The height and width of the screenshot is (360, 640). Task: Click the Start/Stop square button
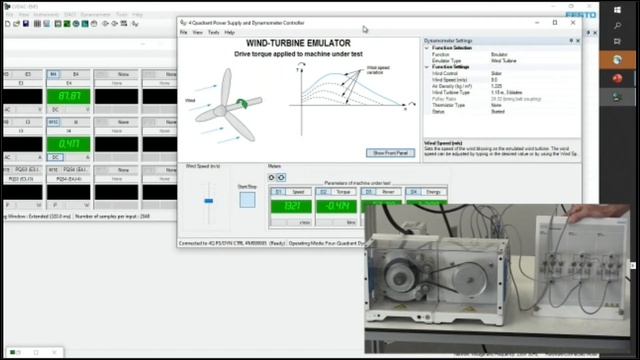tap(247, 200)
